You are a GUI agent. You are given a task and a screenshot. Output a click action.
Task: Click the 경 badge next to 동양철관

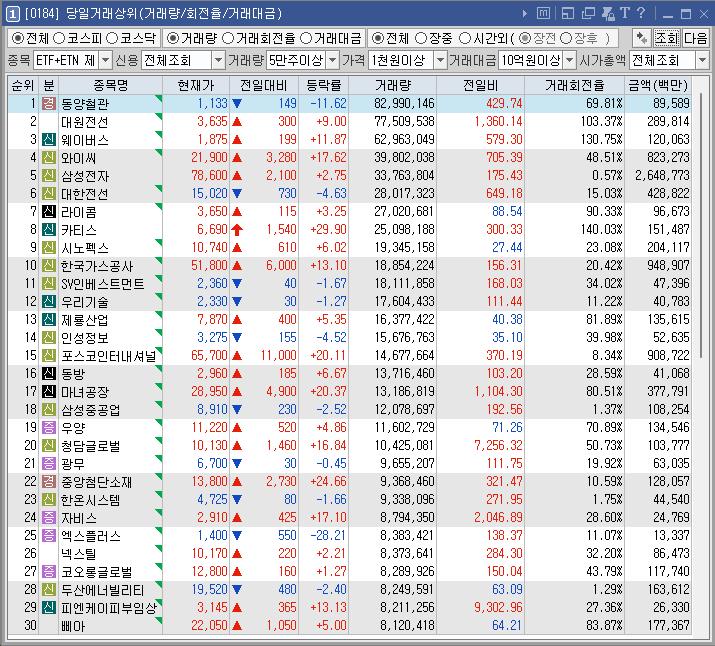(x=49, y=103)
